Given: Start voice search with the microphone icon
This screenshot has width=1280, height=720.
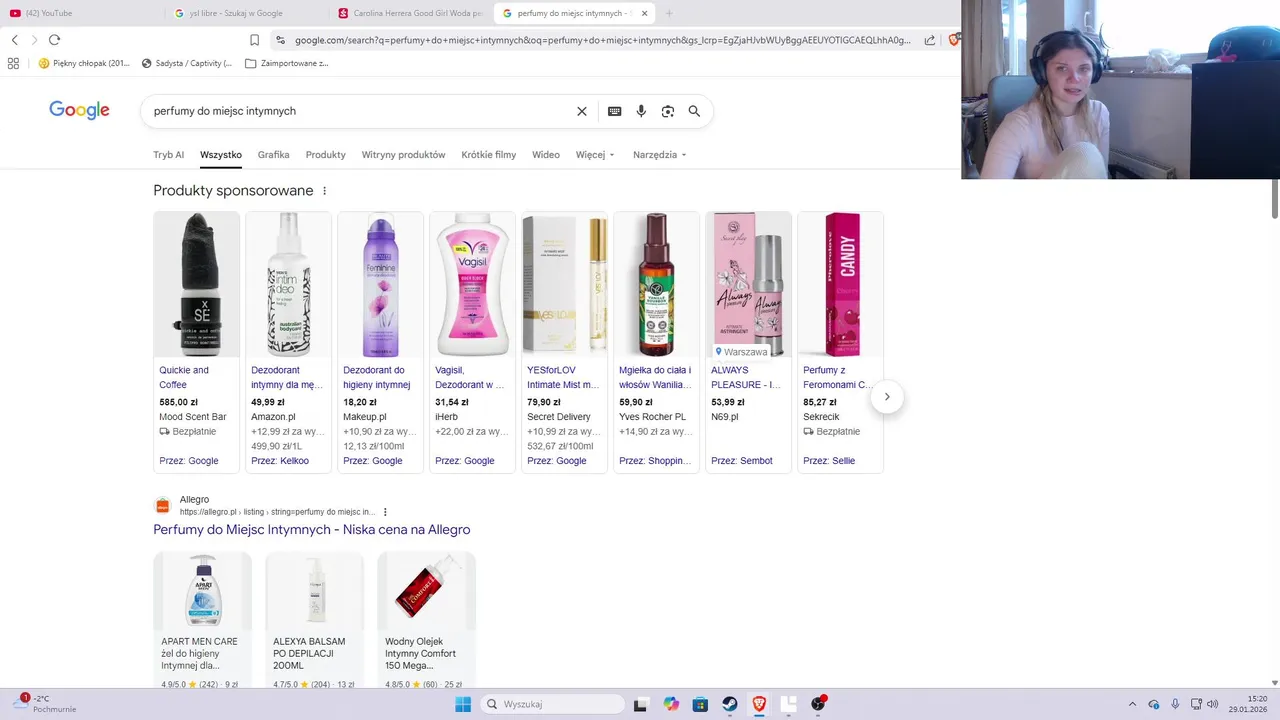Looking at the screenshot, I should click(x=641, y=111).
